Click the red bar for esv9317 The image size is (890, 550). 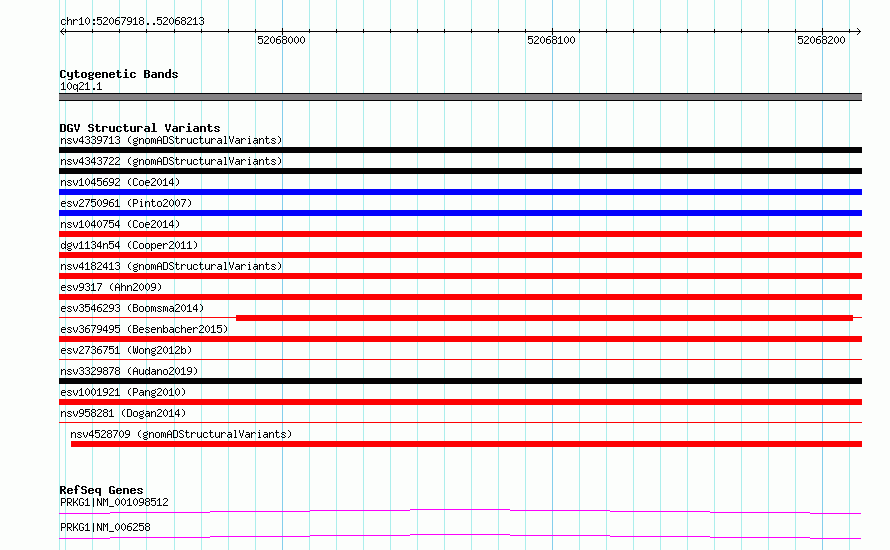(x=460, y=297)
